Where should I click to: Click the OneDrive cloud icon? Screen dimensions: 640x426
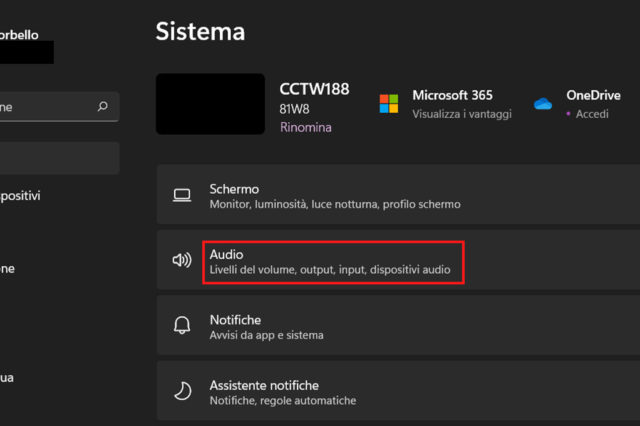pyautogui.click(x=543, y=104)
